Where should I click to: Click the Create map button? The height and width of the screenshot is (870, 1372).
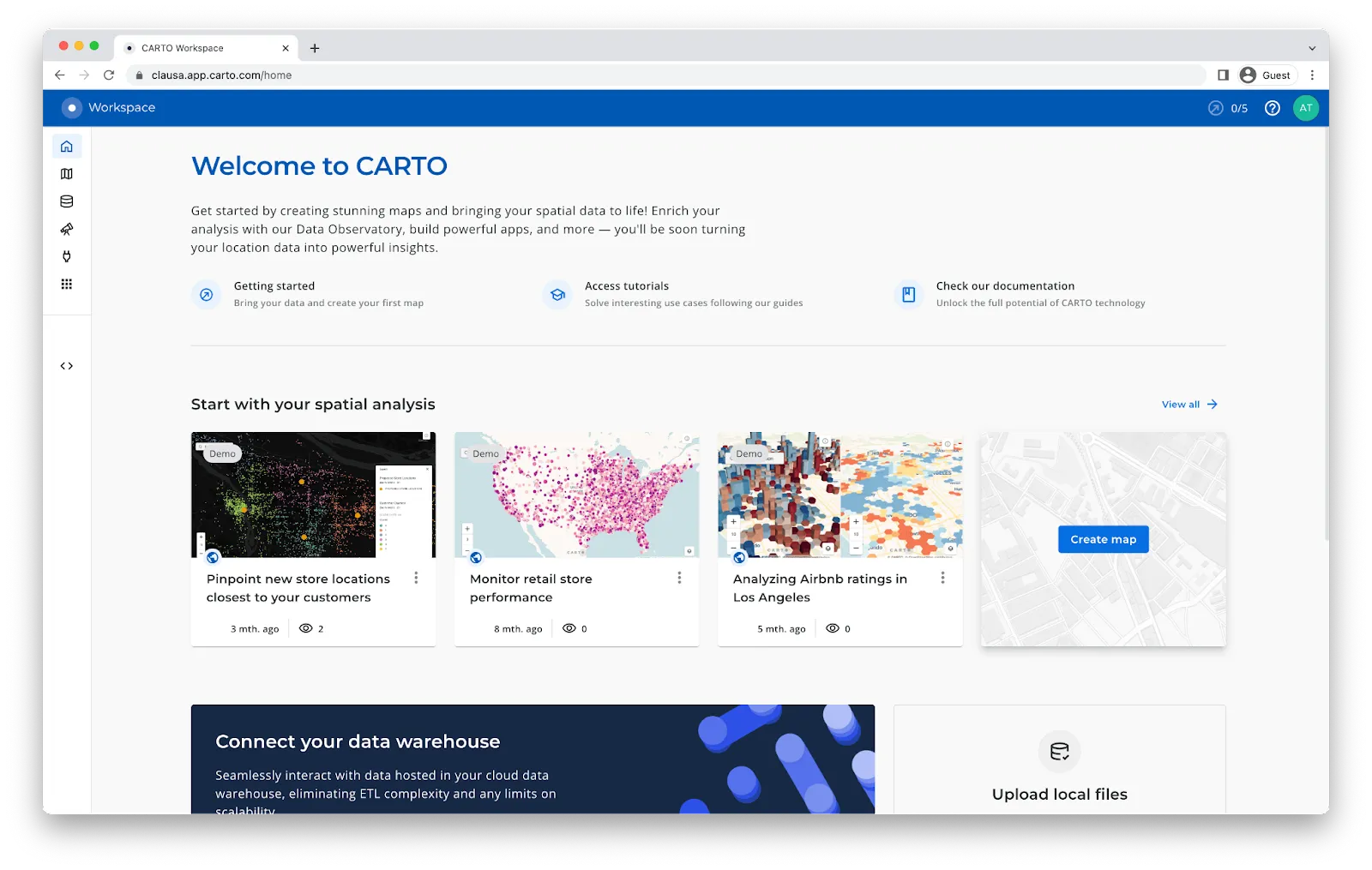click(1103, 539)
